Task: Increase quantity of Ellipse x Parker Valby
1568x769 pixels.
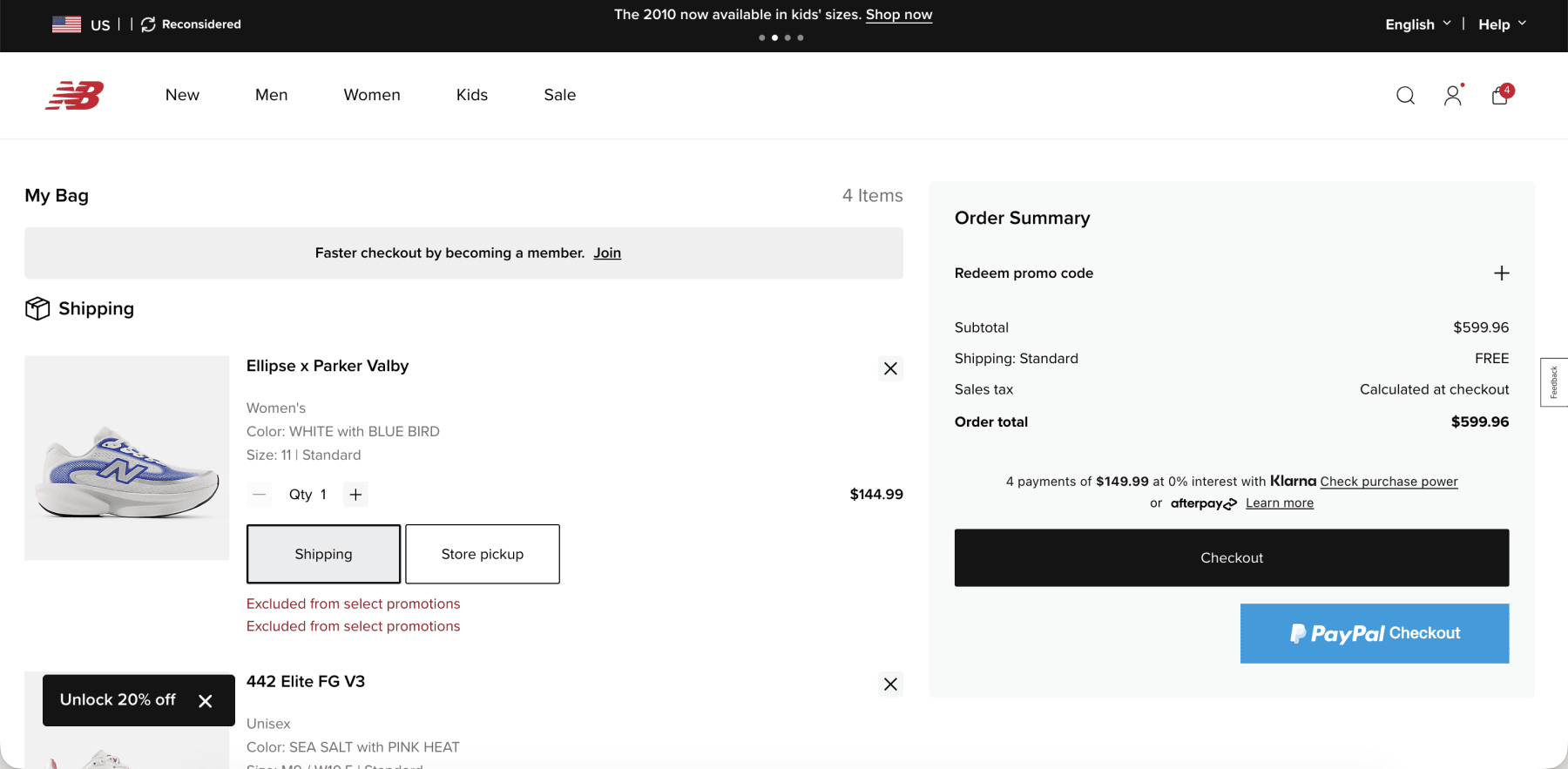Action: click(355, 494)
